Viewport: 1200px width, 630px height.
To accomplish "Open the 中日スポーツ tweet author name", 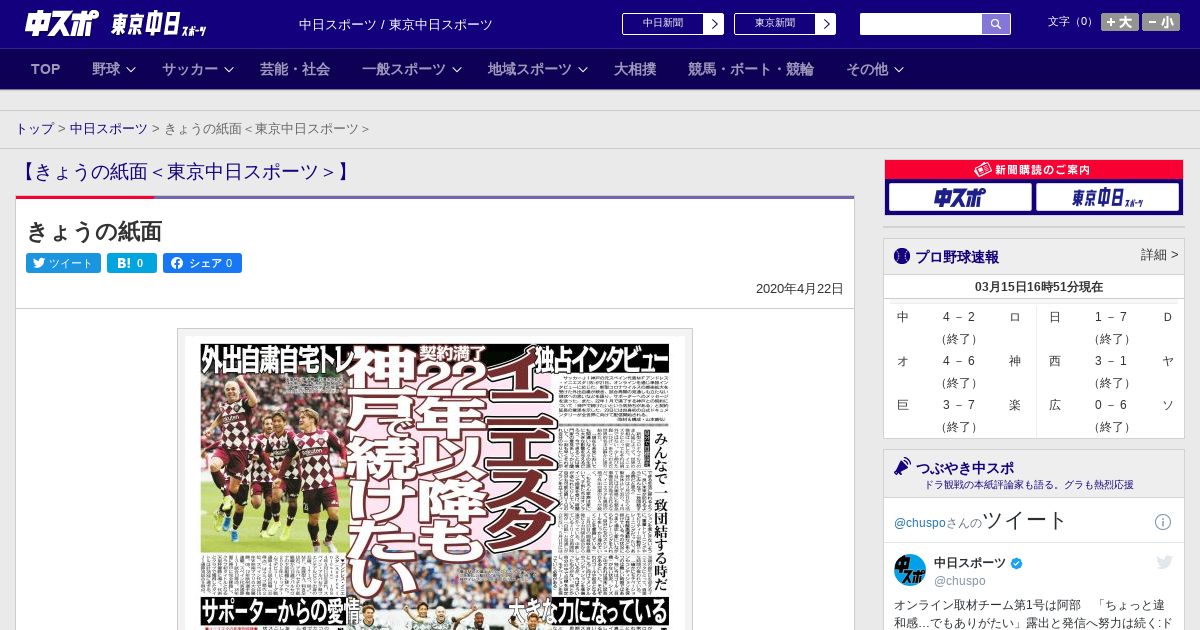I will pos(970,563).
